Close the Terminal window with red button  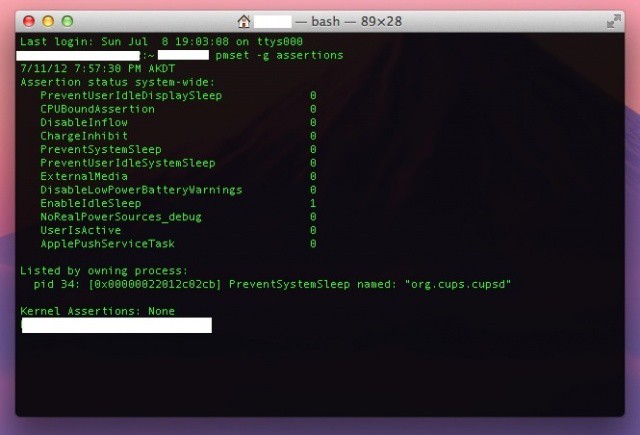pos(30,20)
